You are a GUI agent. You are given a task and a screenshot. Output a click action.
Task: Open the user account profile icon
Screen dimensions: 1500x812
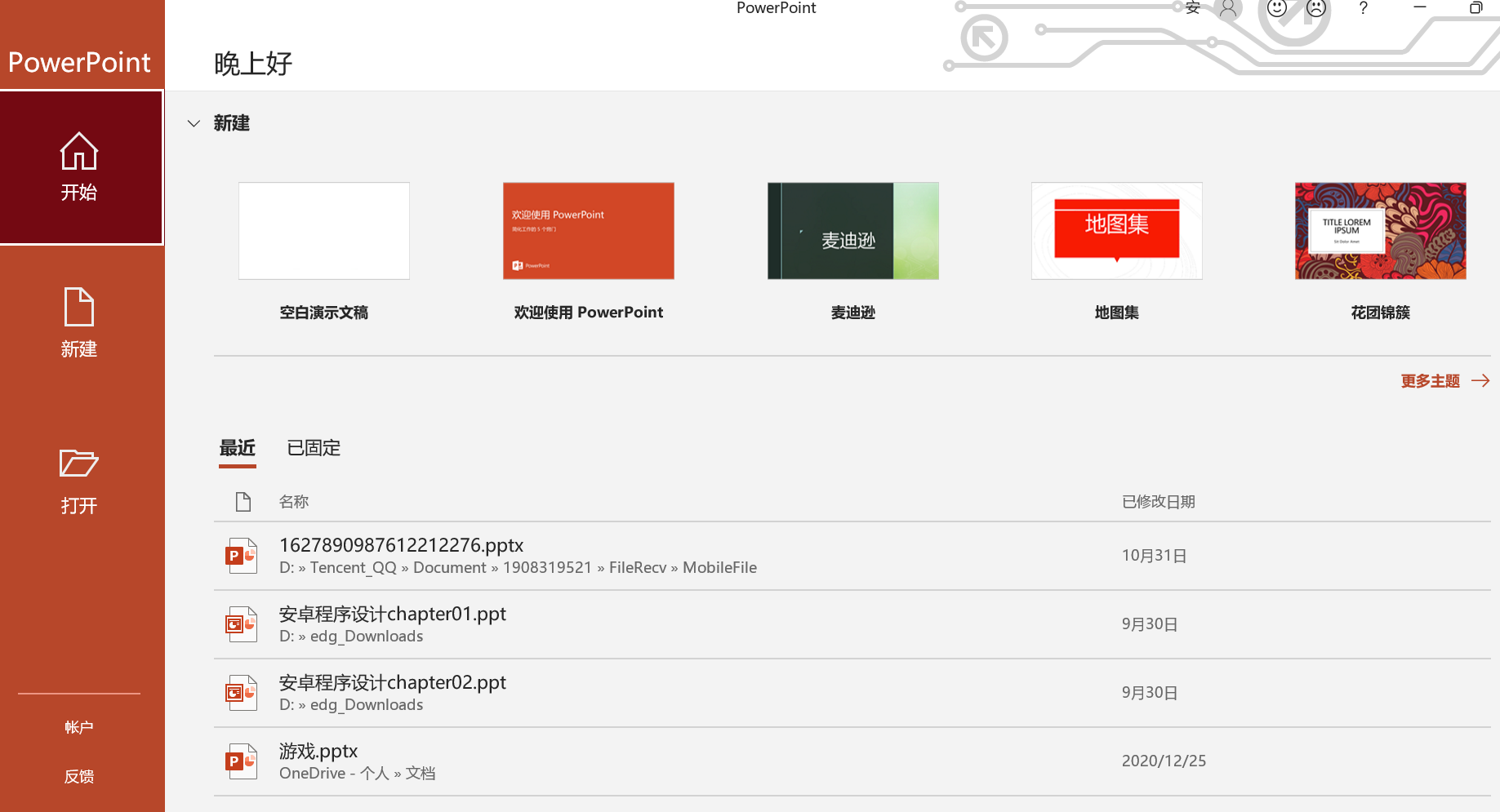[x=1228, y=8]
